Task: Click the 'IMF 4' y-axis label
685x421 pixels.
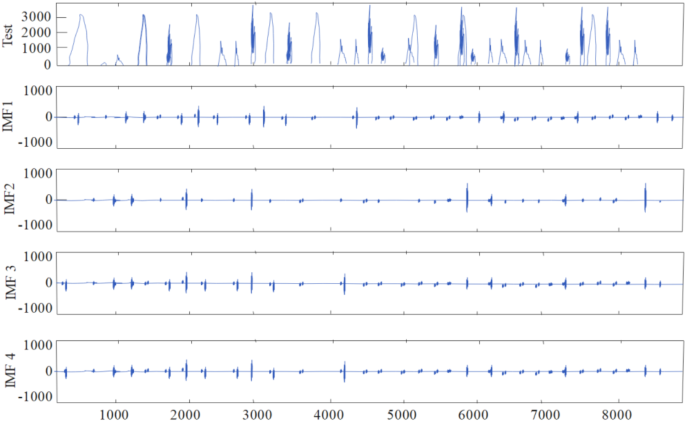Action: point(10,369)
